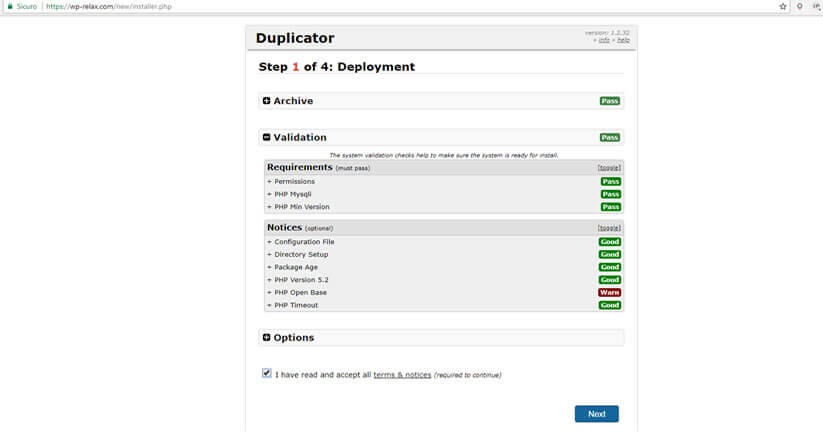This screenshot has width=823, height=432.
Task: Uncheck the accept terms checkbox
Action: [x=267, y=373]
